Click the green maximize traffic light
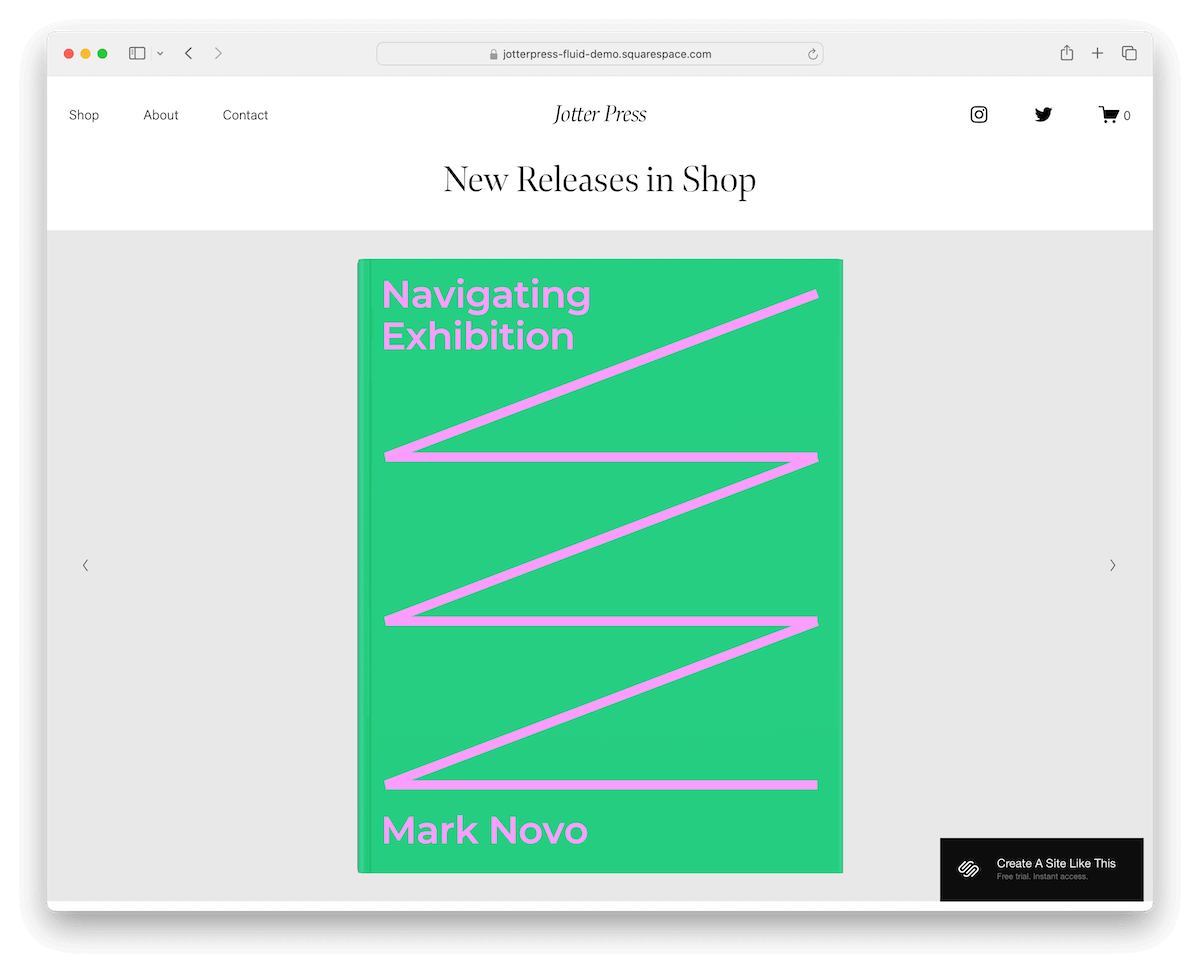1200x973 pixels. [100, 53]
